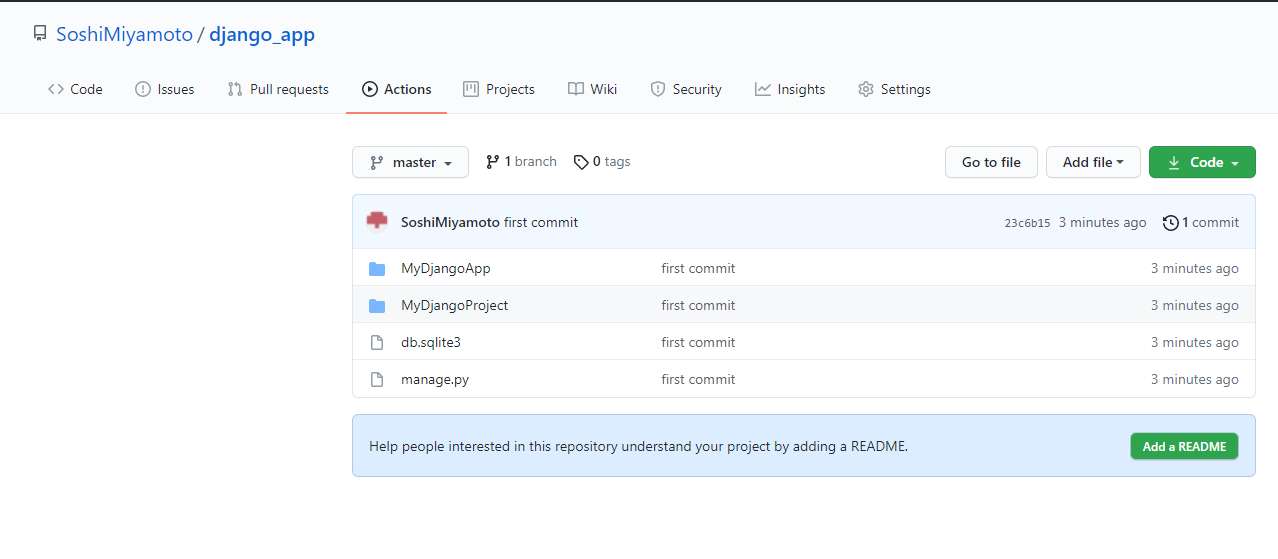Open the Code tab
1278x559 pixels.
coord(75,89)
